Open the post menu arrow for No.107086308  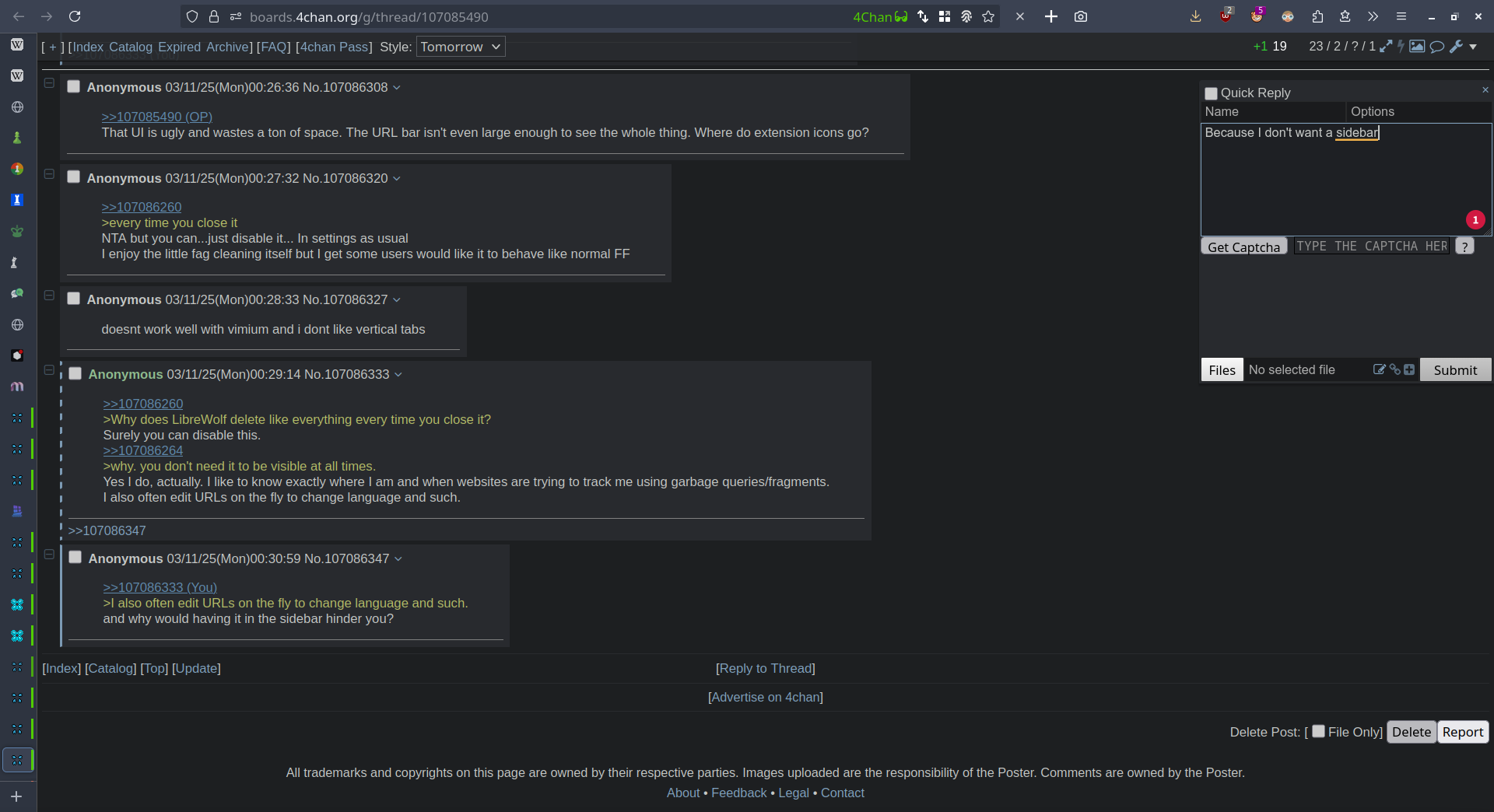[x=397, y=88]
